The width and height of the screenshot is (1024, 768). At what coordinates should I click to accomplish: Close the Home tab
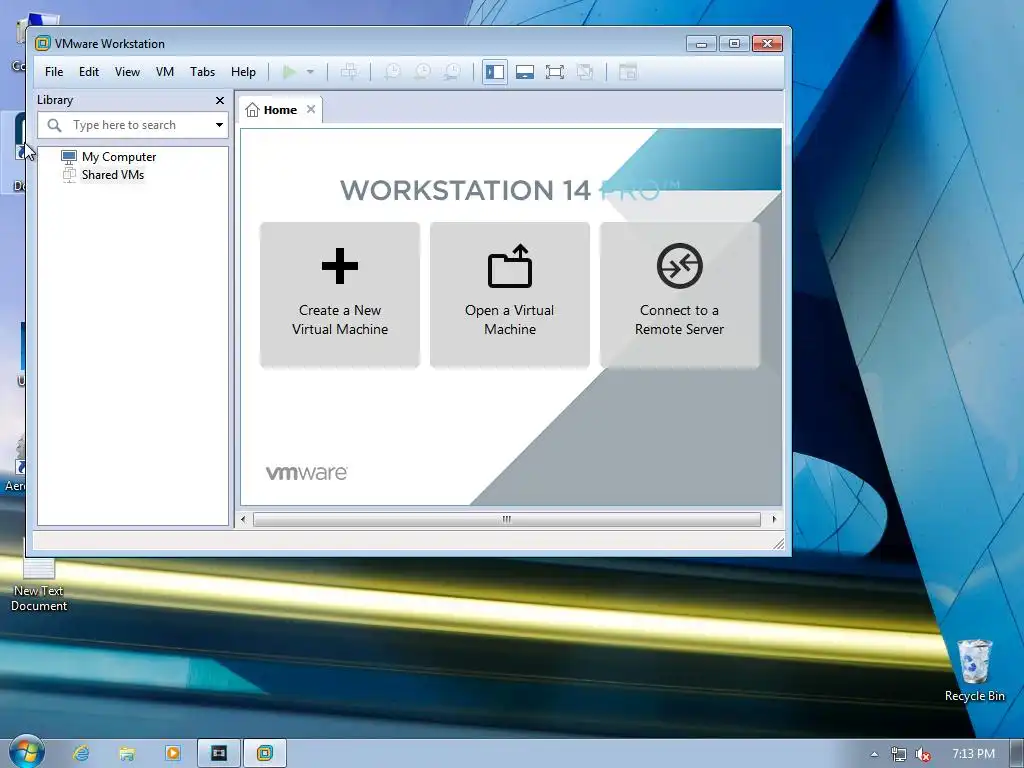pos(312,109)
